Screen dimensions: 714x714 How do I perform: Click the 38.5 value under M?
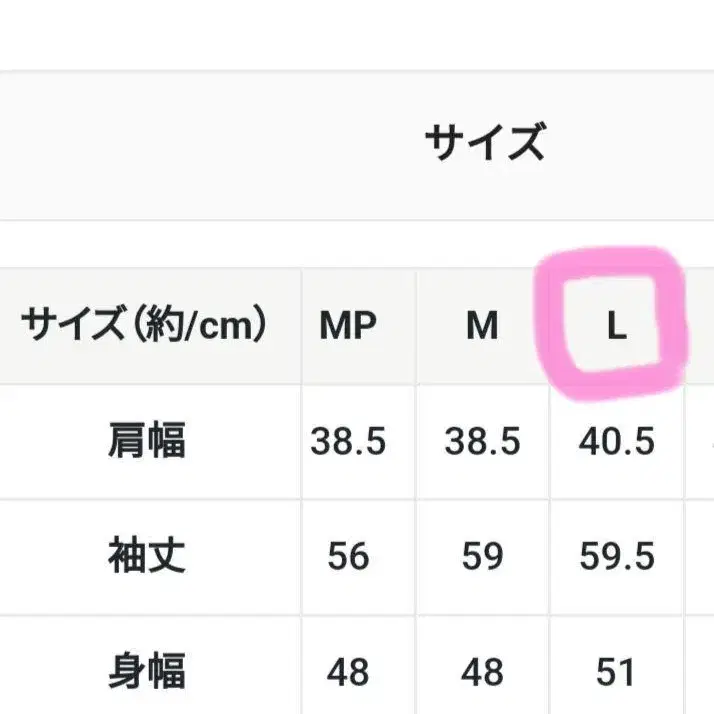tap(482, 441)
